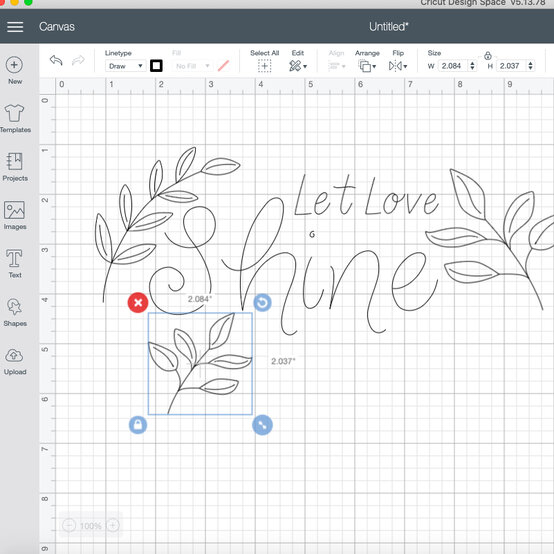Open the Edit dropdown menu
Viewport: 554px width, 554px height.
click(x=298, y=66)
